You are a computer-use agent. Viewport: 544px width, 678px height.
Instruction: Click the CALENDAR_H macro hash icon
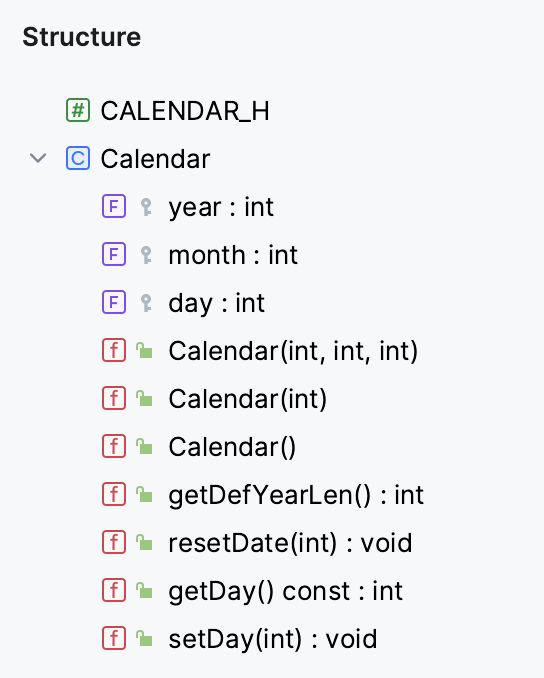78,110
